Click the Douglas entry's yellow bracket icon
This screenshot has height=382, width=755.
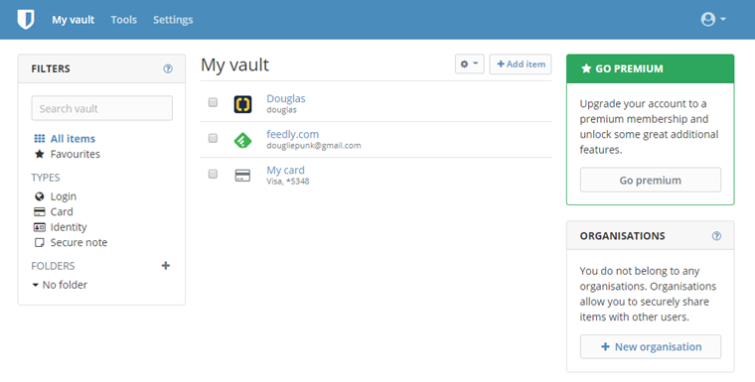point(243,104)
